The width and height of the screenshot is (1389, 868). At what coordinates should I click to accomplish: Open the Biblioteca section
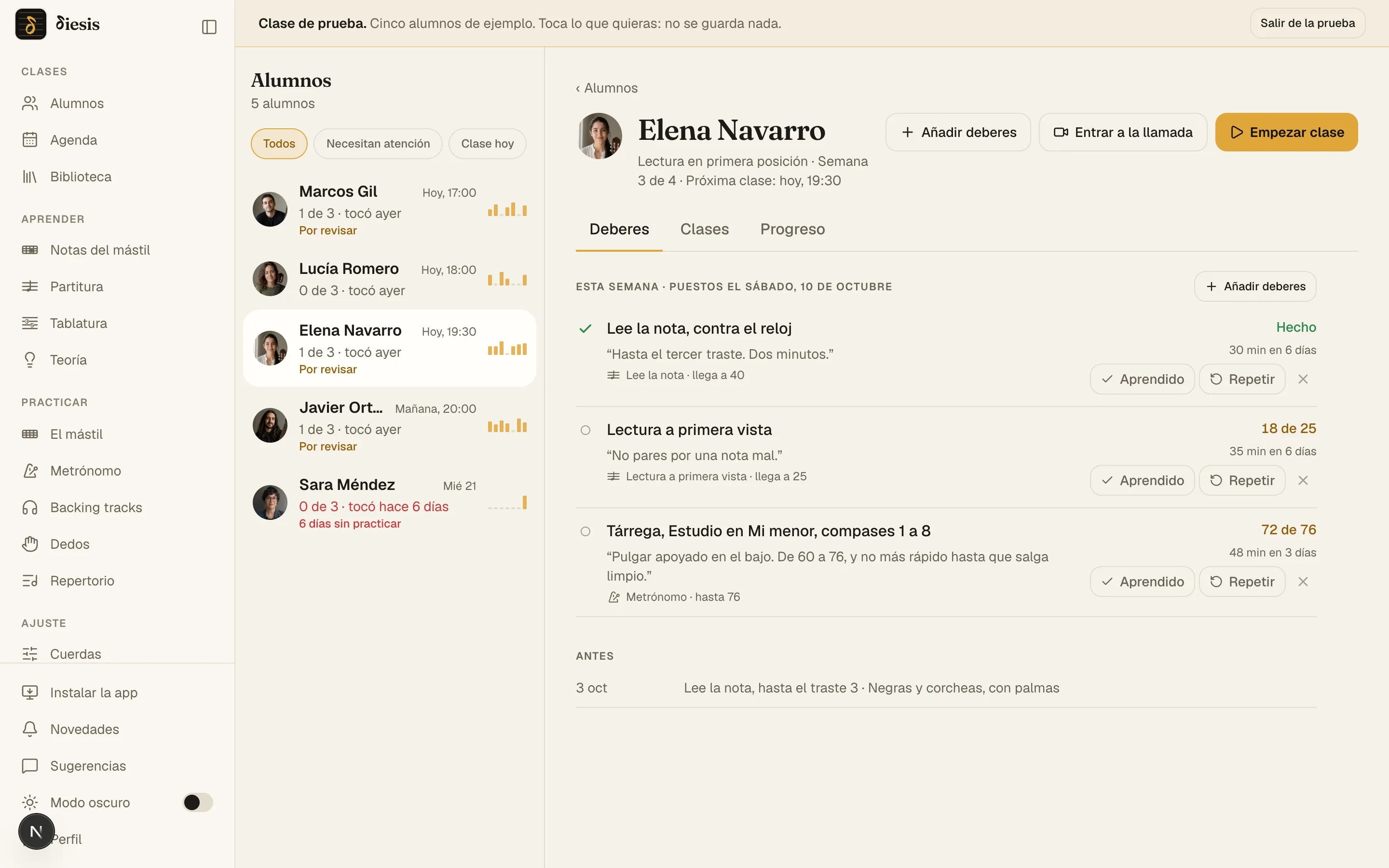pyautogui.click(x=117, y=177)
